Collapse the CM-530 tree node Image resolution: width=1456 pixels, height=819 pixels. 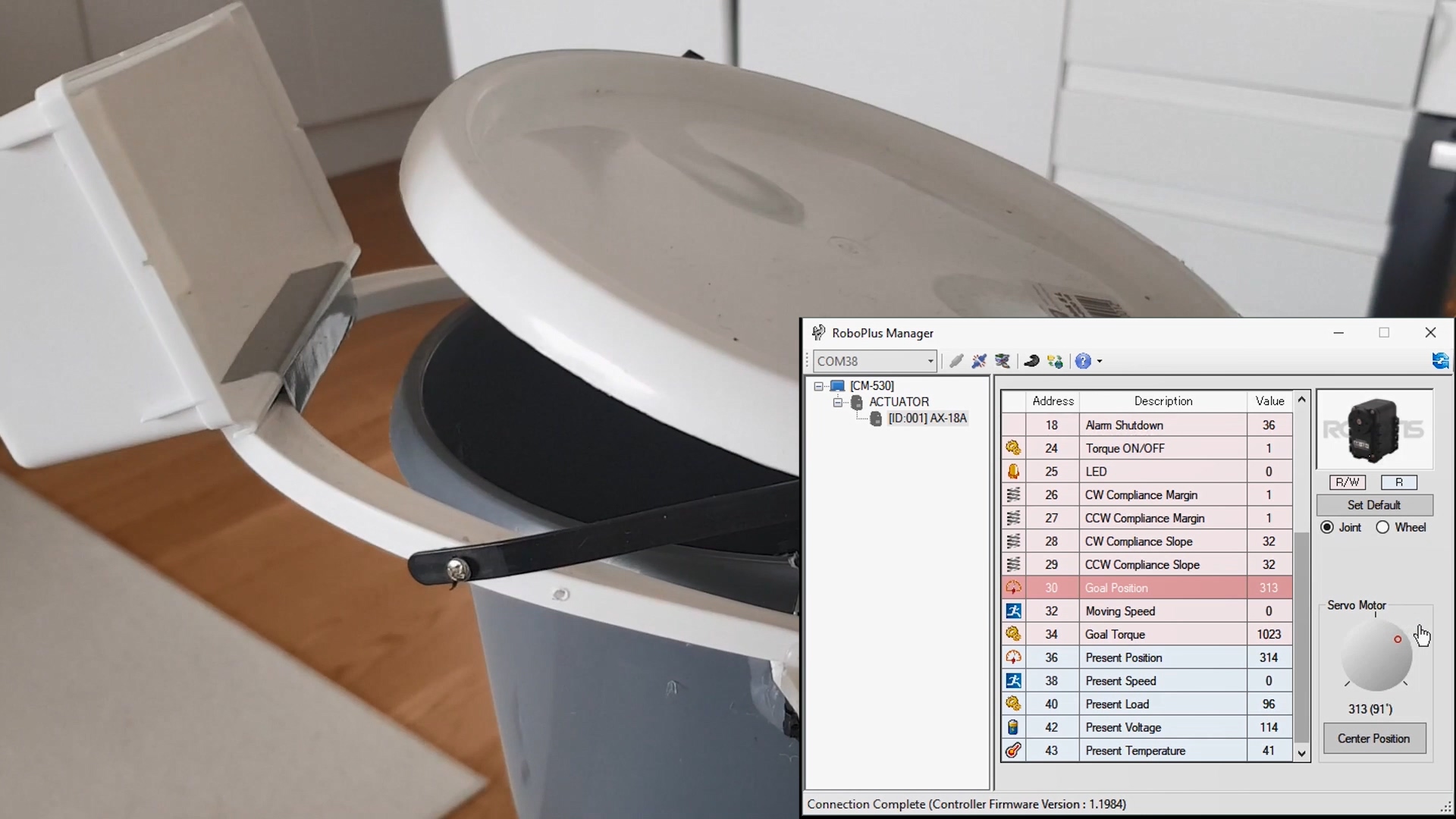[x=818, y=386]
